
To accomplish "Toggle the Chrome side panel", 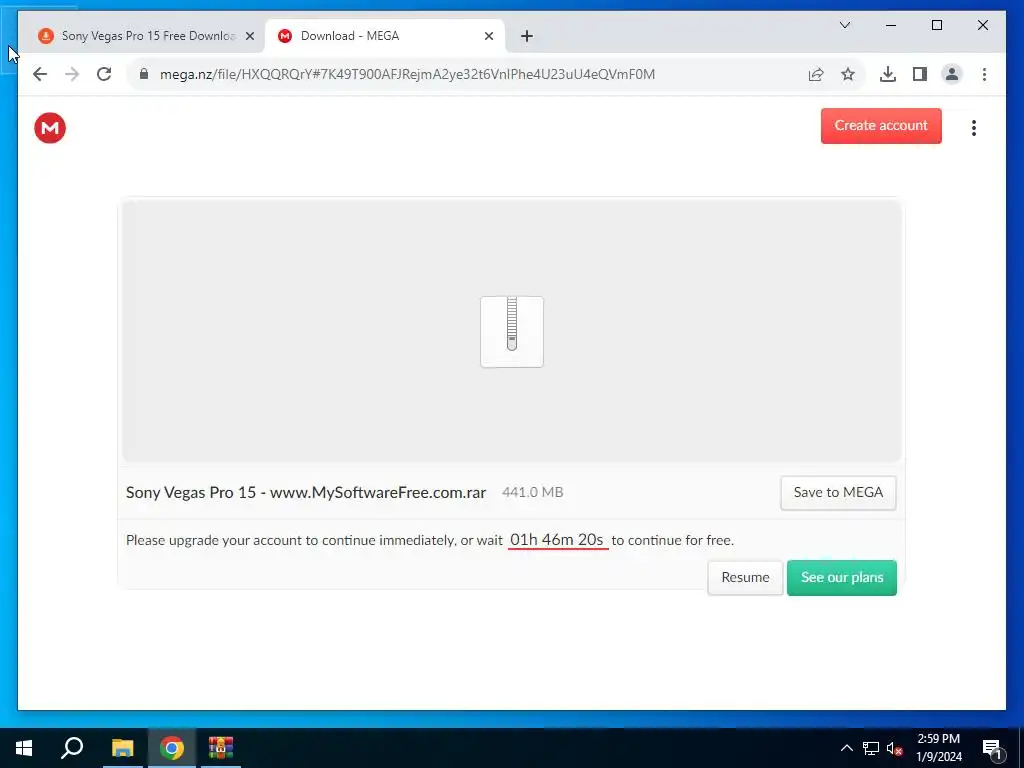I will tap(920, 74).
